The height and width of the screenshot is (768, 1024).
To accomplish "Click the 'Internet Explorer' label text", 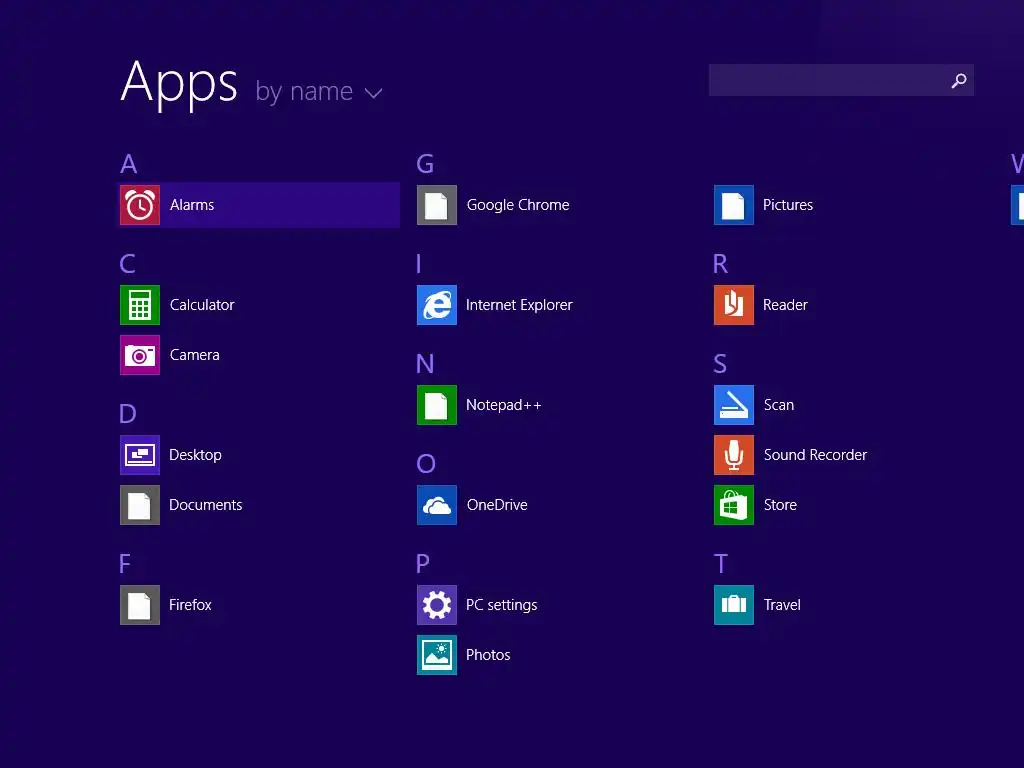I will tap(519, 305).
